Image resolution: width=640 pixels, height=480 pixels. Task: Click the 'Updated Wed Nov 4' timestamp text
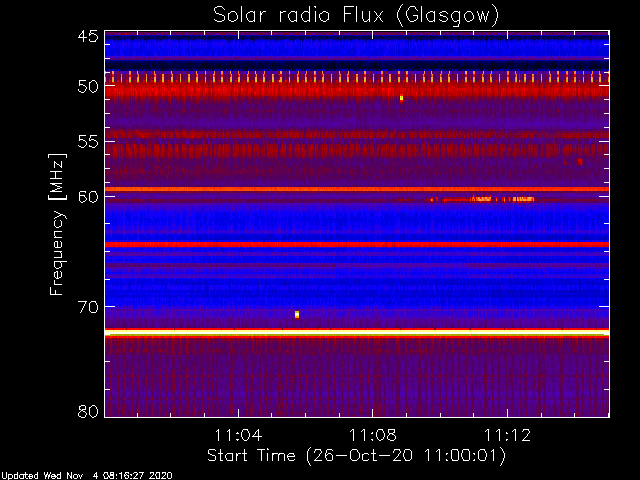(x=87, y=476)
